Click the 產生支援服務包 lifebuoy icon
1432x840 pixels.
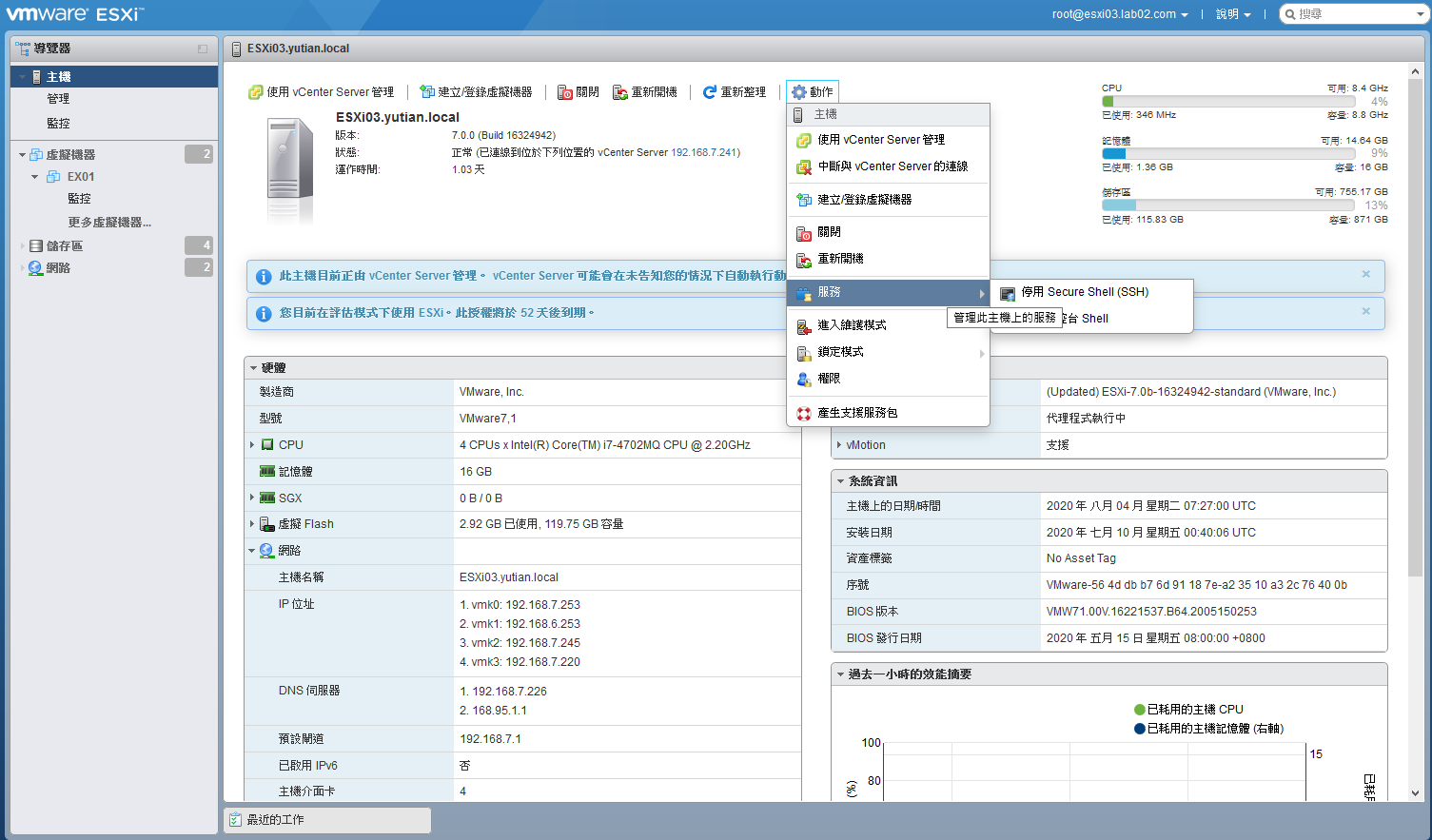pos(804,413)
